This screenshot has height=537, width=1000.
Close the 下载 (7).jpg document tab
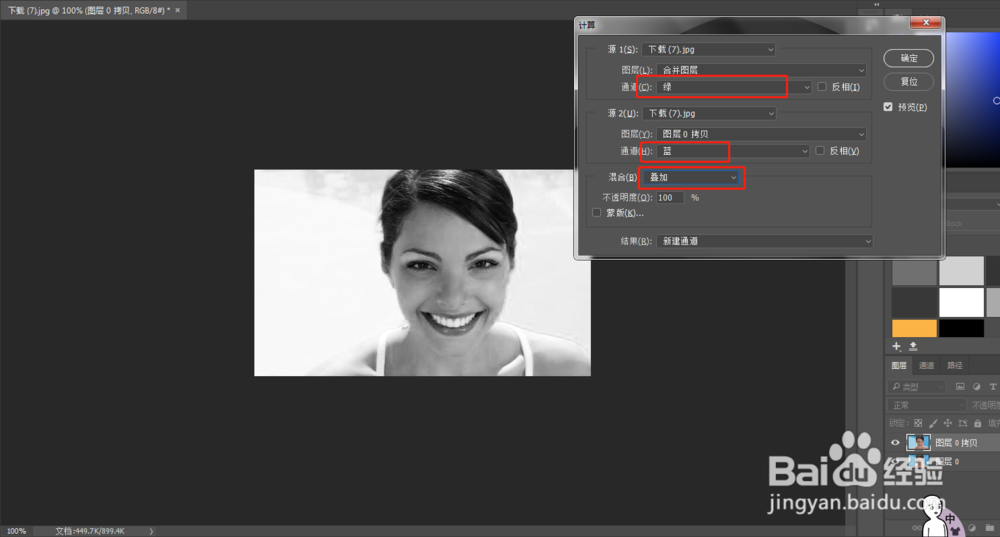(x=177, y=10)
